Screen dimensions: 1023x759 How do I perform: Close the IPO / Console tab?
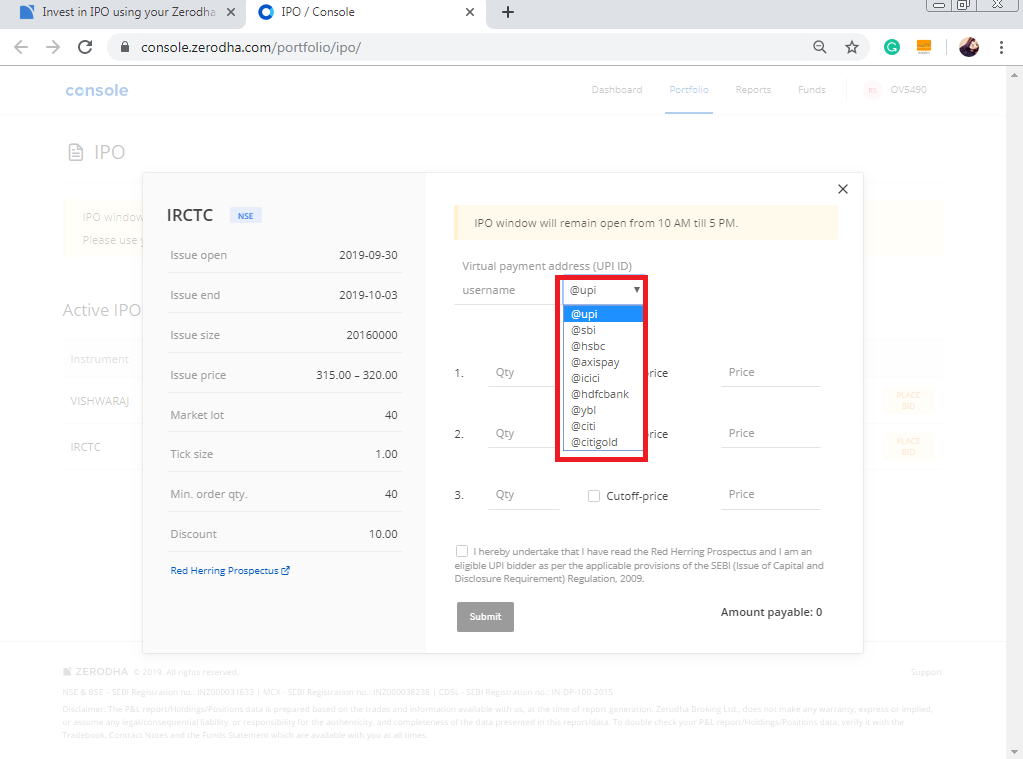[x=470, y=12]
